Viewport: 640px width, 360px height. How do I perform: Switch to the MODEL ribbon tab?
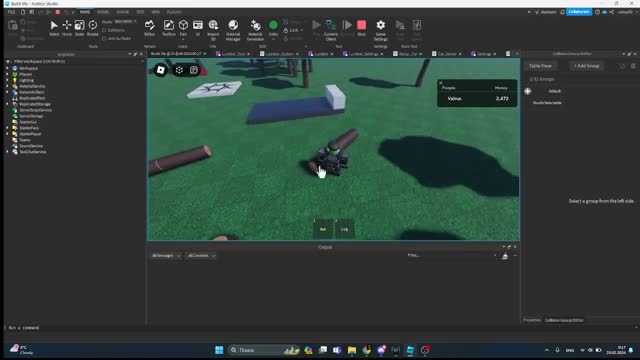click(103, 12)
